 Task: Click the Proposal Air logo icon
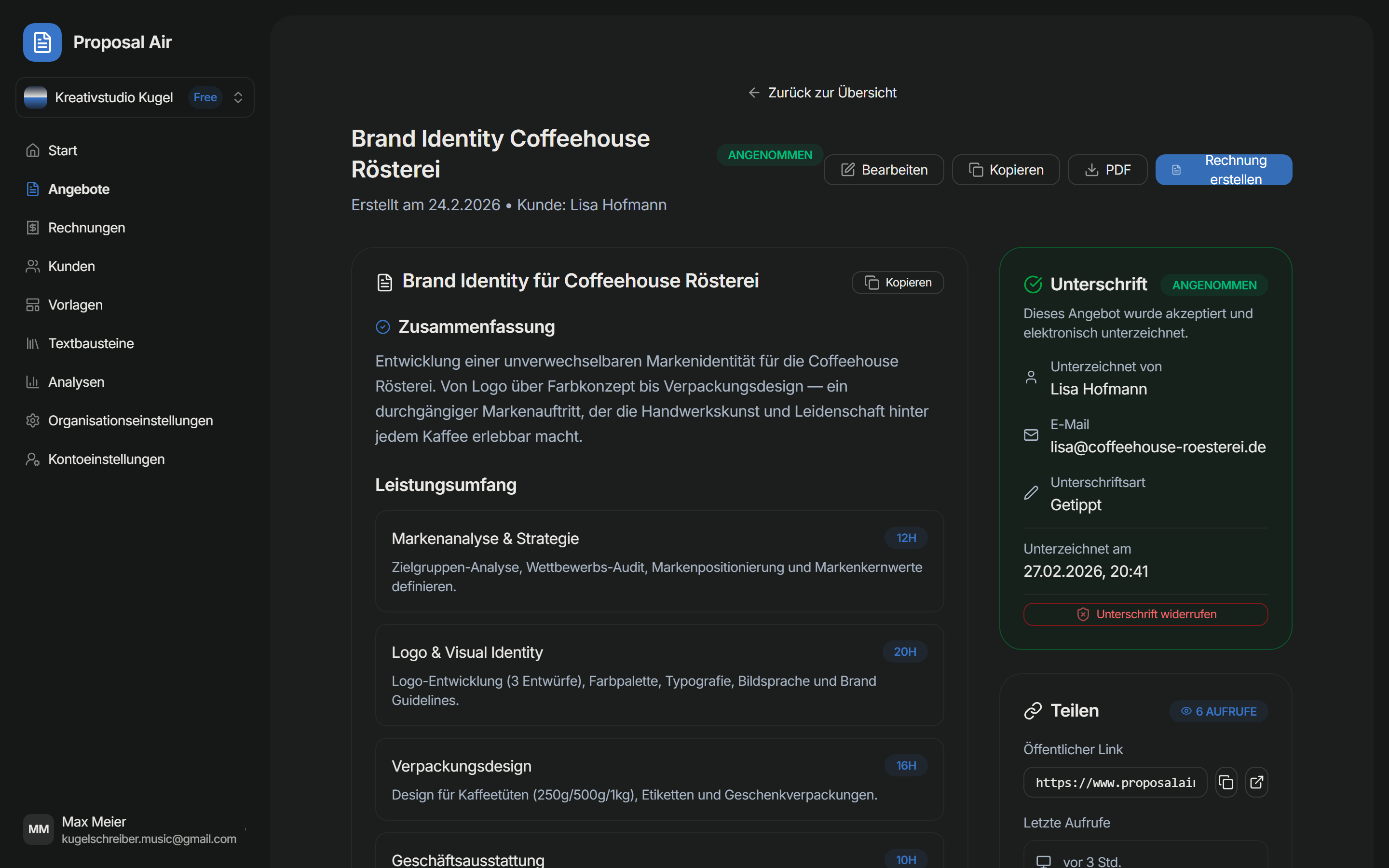[x=42, y=42]
